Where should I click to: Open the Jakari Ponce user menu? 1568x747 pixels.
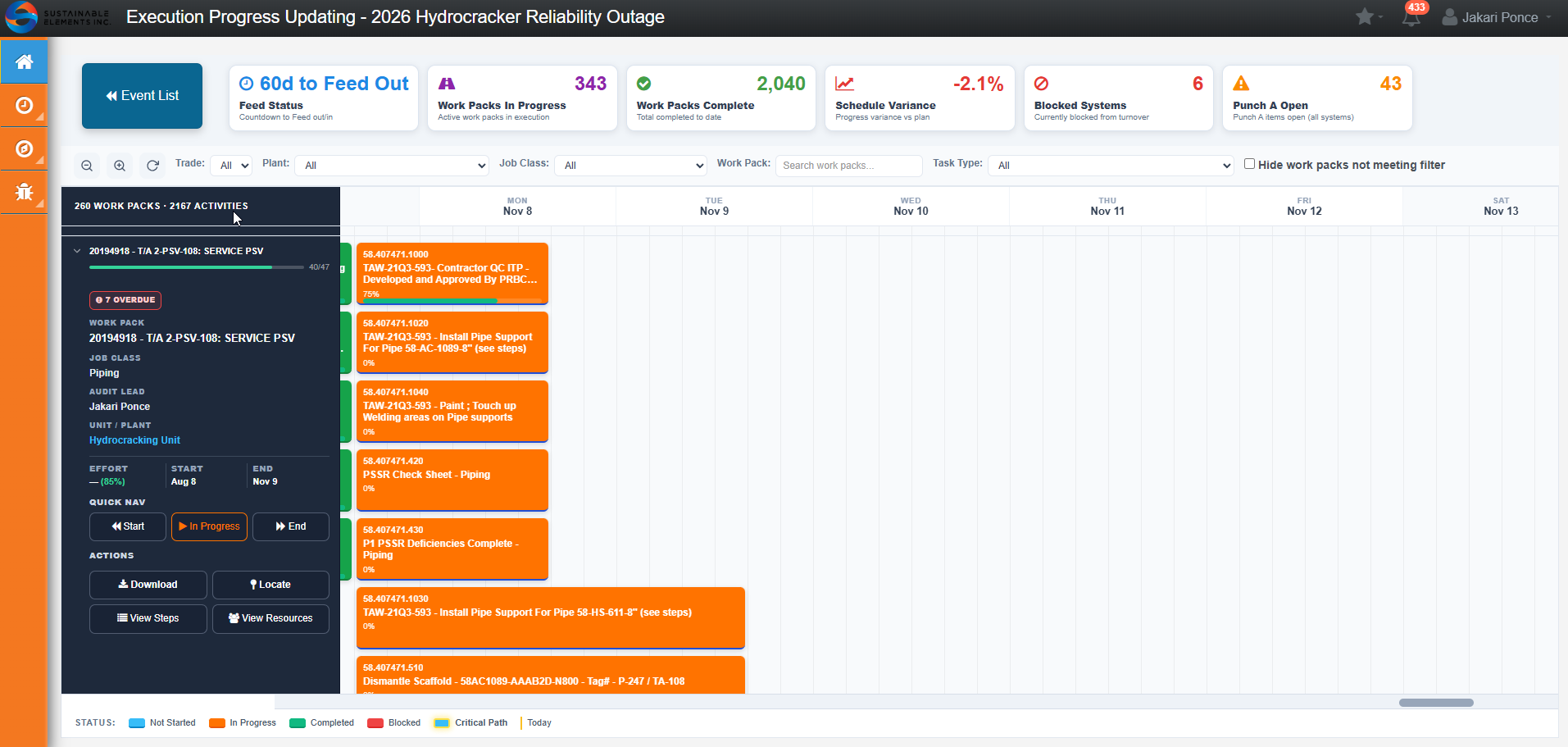[1497, 17]
